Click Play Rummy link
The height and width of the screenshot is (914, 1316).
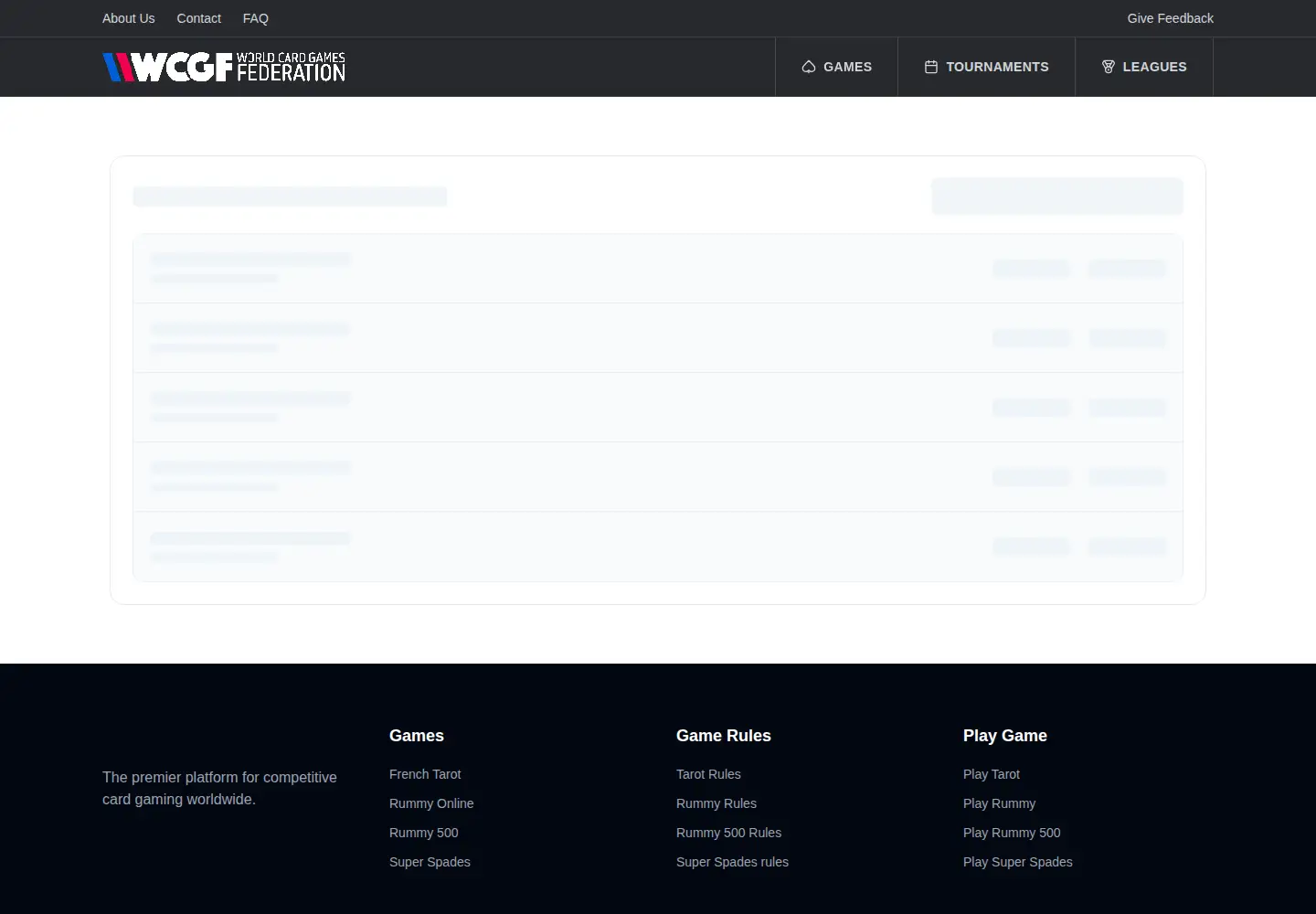[x=999, y=803]
